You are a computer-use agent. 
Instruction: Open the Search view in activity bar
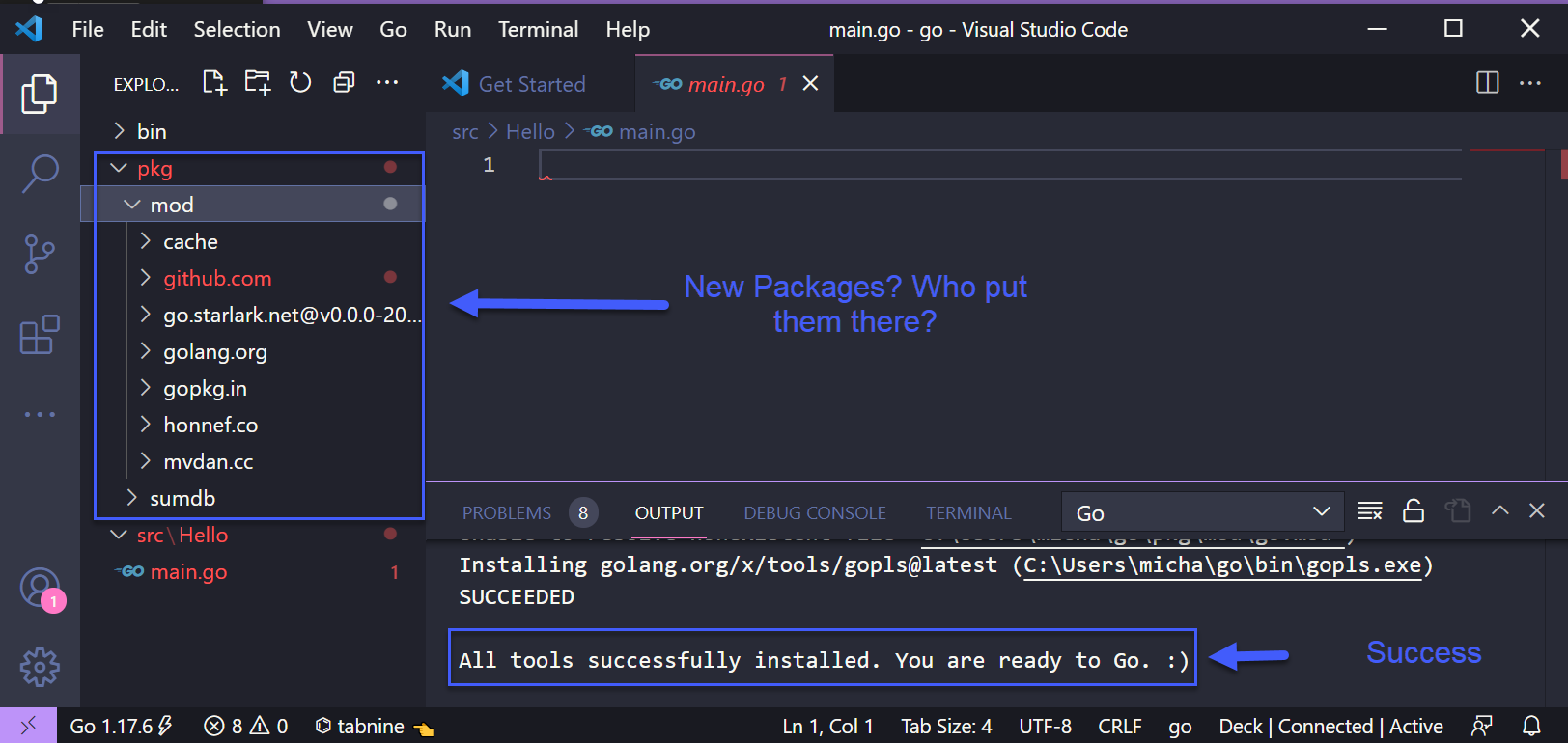40,174
